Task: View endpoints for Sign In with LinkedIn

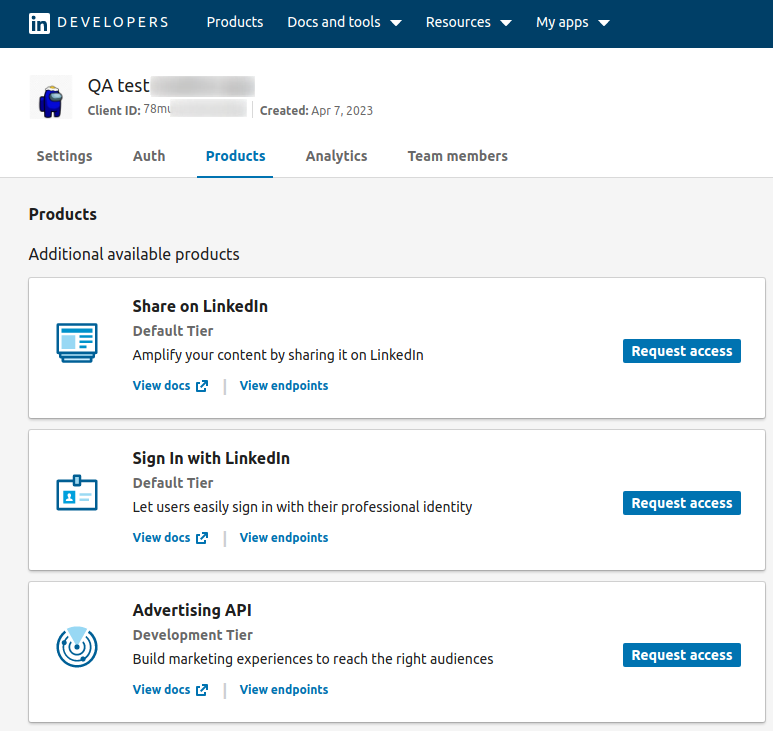Action: coord(284,537)
